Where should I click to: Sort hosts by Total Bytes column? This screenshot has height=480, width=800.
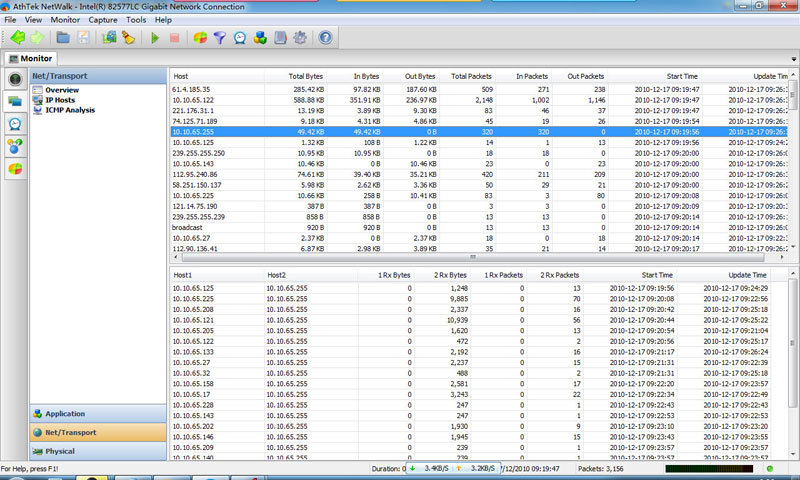coord(306,76)
